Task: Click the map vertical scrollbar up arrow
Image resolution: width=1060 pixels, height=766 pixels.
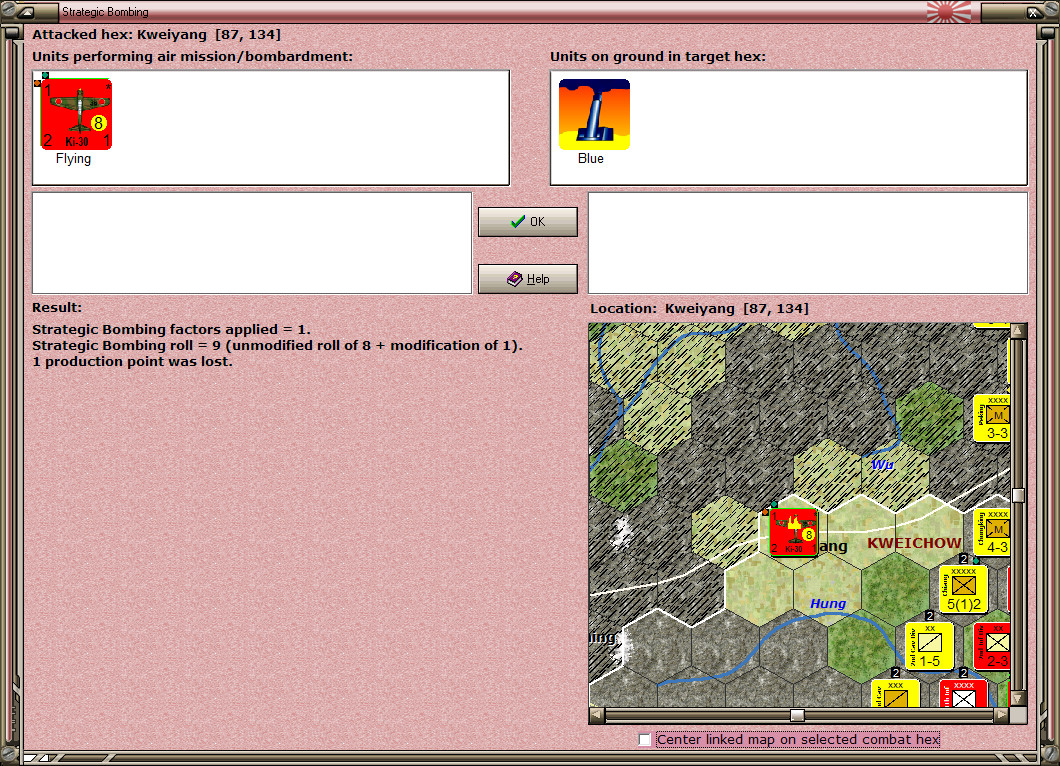Action: click(x=1018, y=331)
